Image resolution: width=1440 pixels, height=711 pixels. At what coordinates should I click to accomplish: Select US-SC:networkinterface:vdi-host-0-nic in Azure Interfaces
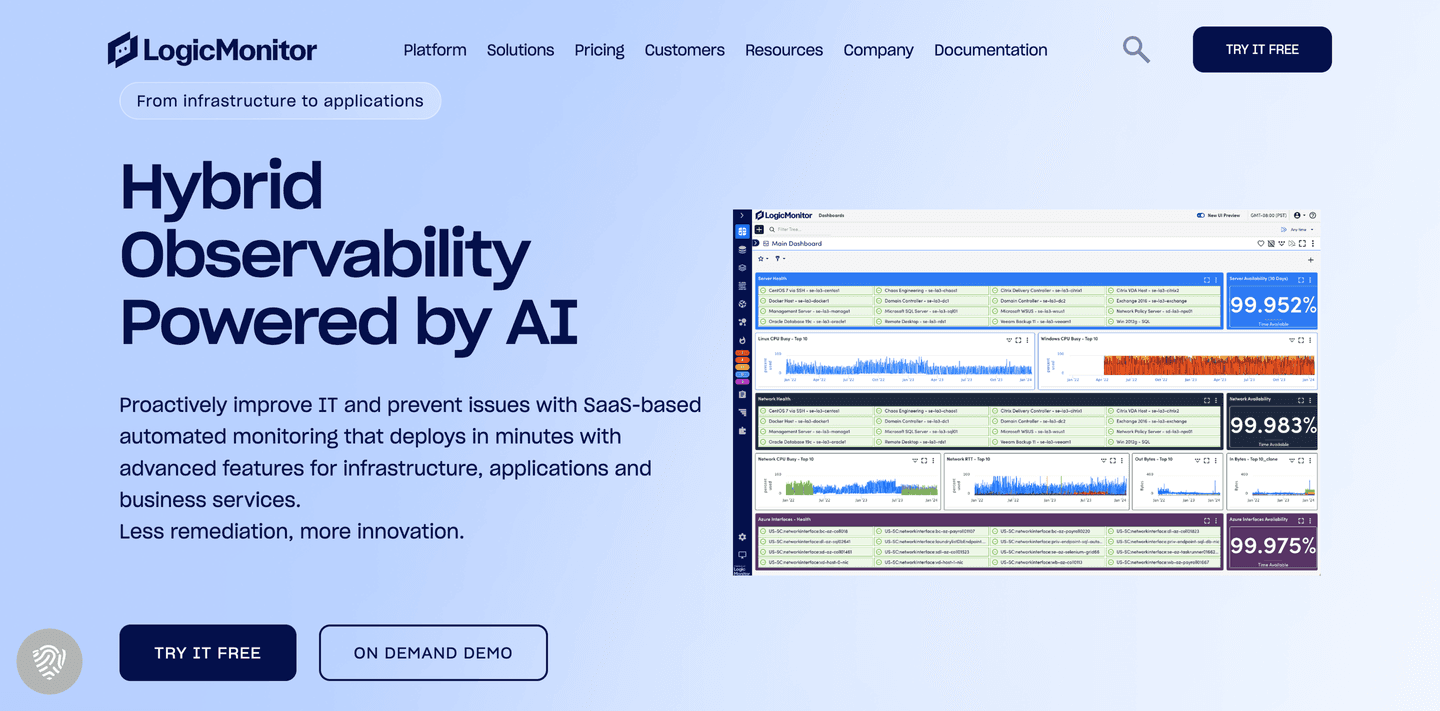[815, 562]
